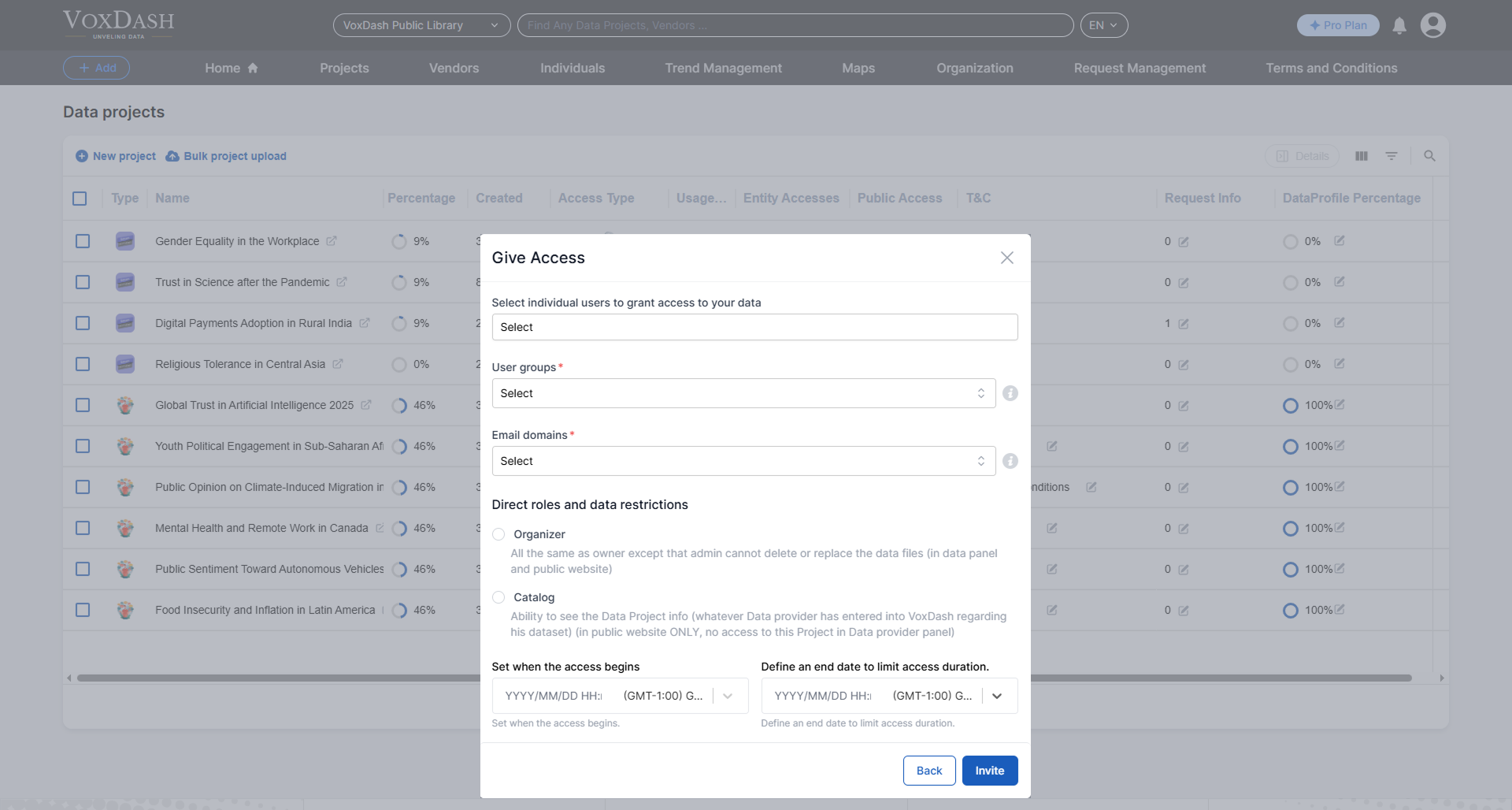1512x810 pixels.
Task: Click New project link
Action: [116, 156]
